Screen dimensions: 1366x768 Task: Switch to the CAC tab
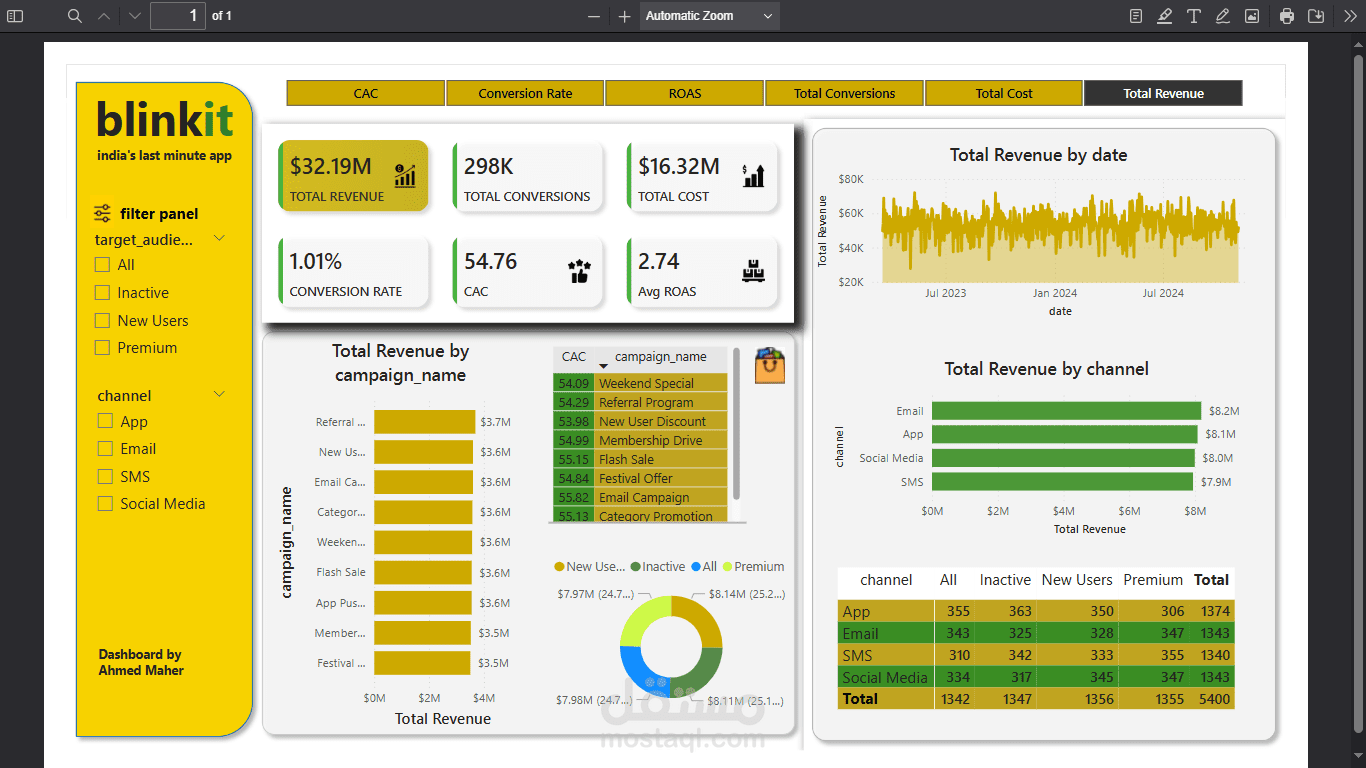[366, 93]
